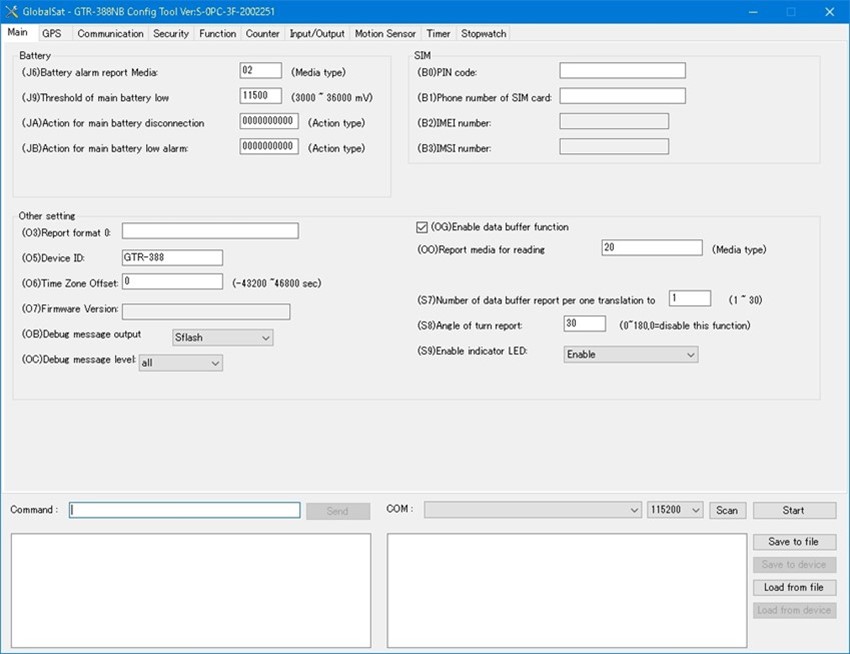Toggle the Enable data buffer function checkbox
Screen dimensions: 850x654
(422, 227)
